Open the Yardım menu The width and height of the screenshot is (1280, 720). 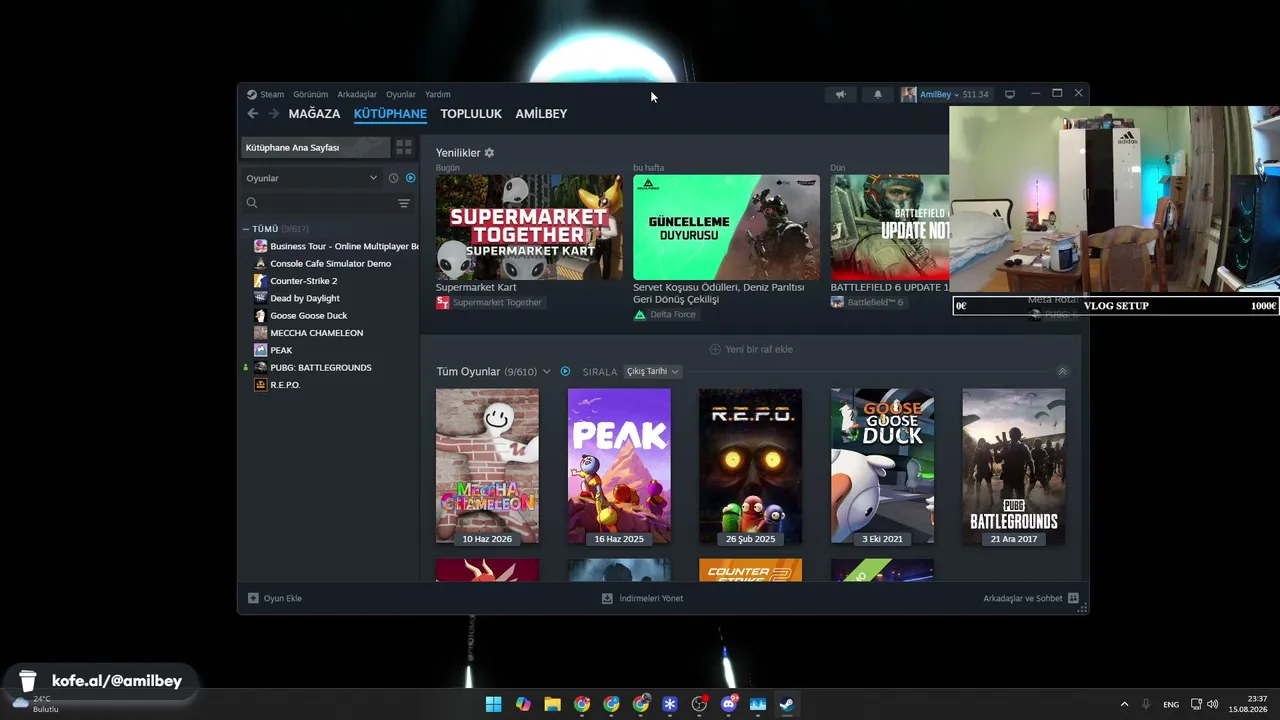pos(438,94)
